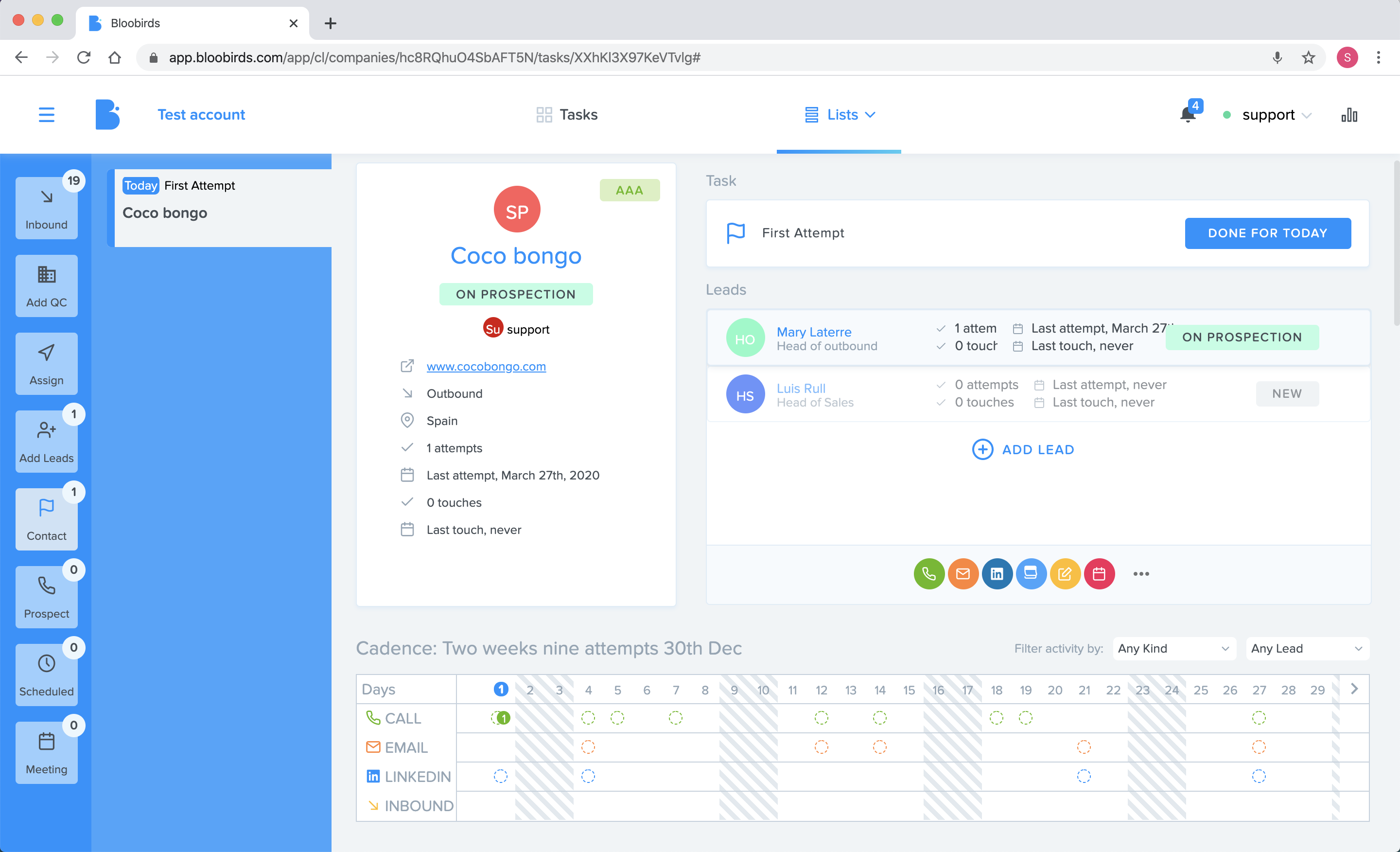The width and height of the screenshot is (1400, 852).
Task: Open the notifications bell
Action: pyautogui.click(x=1188, y=114)
